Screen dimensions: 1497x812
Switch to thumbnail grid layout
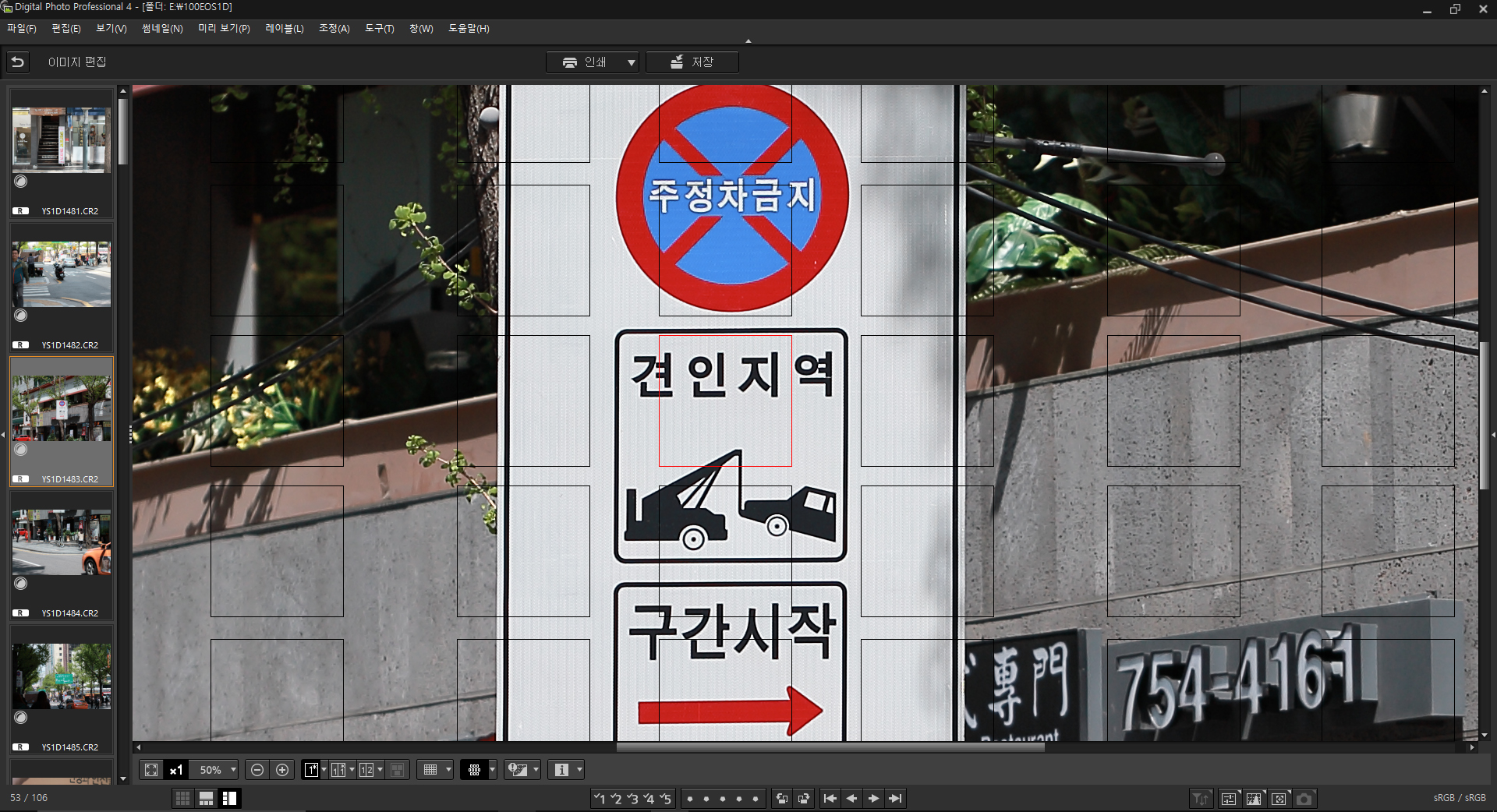click(x=182, y=798)
